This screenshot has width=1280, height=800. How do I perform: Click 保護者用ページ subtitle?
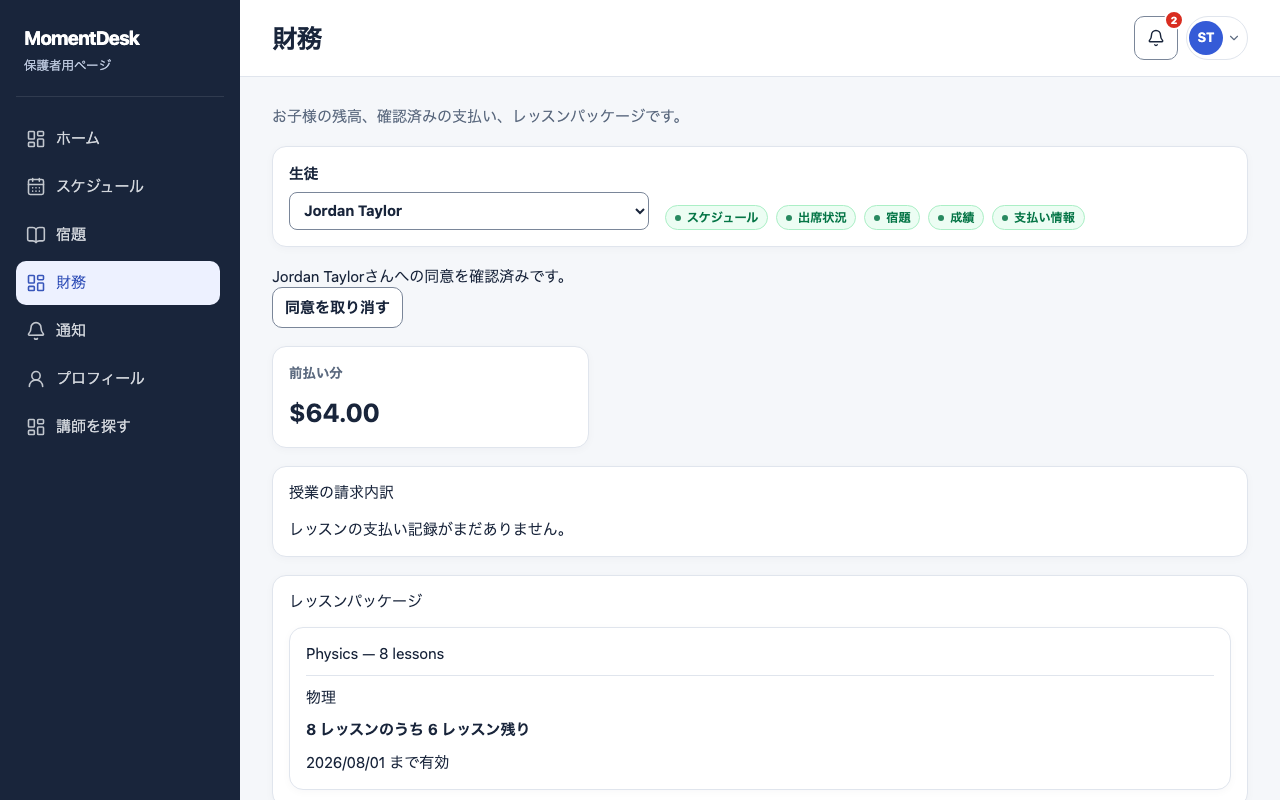tap(68, 66)
